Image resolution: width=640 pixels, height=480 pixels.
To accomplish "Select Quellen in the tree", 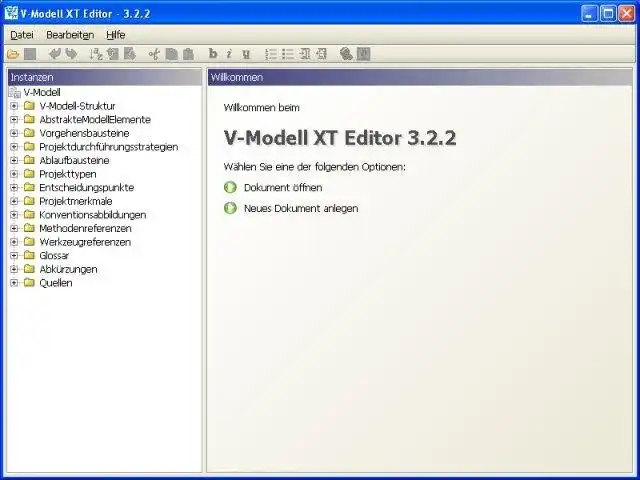I will [x=56, y=282].
